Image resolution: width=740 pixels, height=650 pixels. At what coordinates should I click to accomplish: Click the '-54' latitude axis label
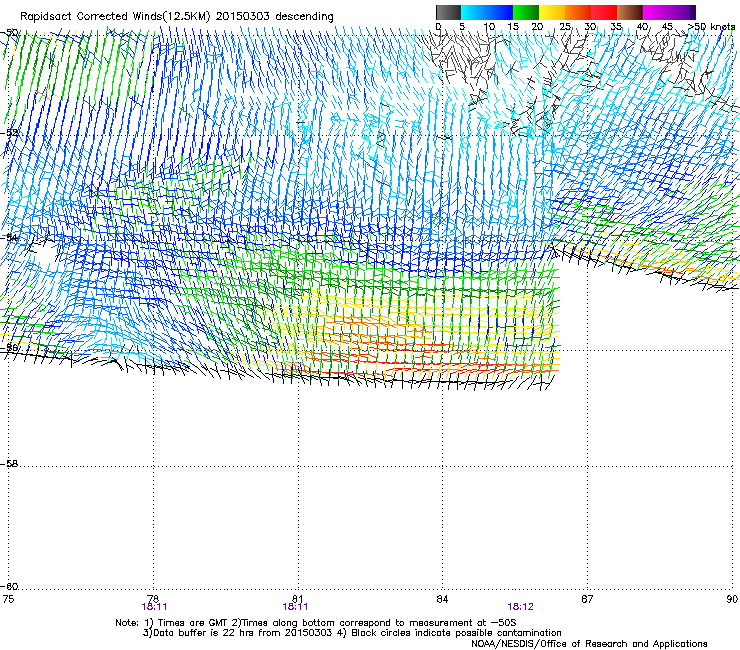pos(10,237)
